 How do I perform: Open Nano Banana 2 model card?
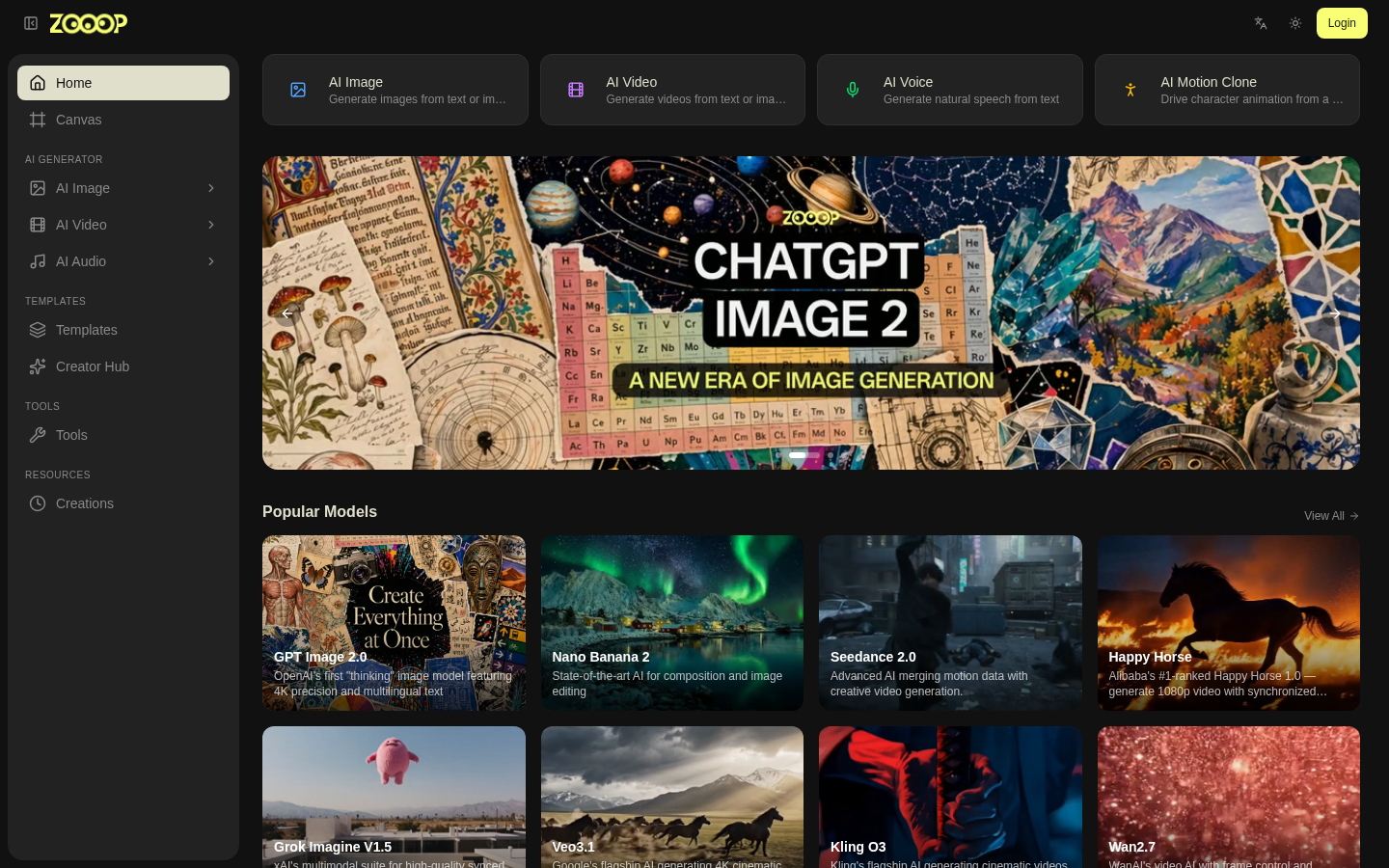672,623
